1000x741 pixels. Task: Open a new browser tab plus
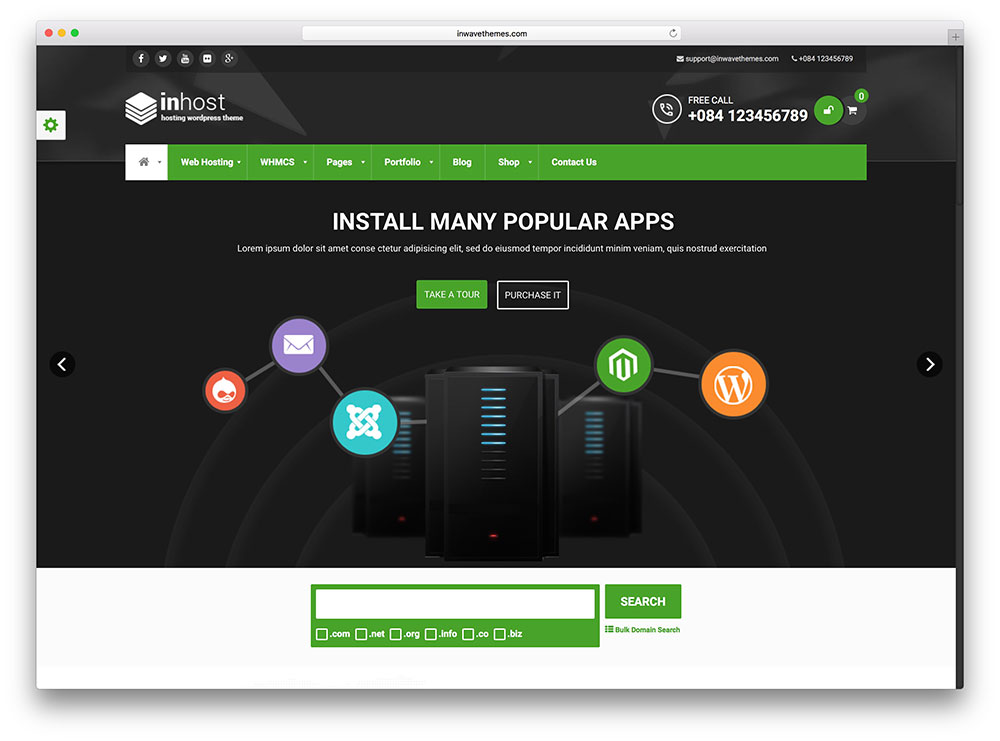955,37
